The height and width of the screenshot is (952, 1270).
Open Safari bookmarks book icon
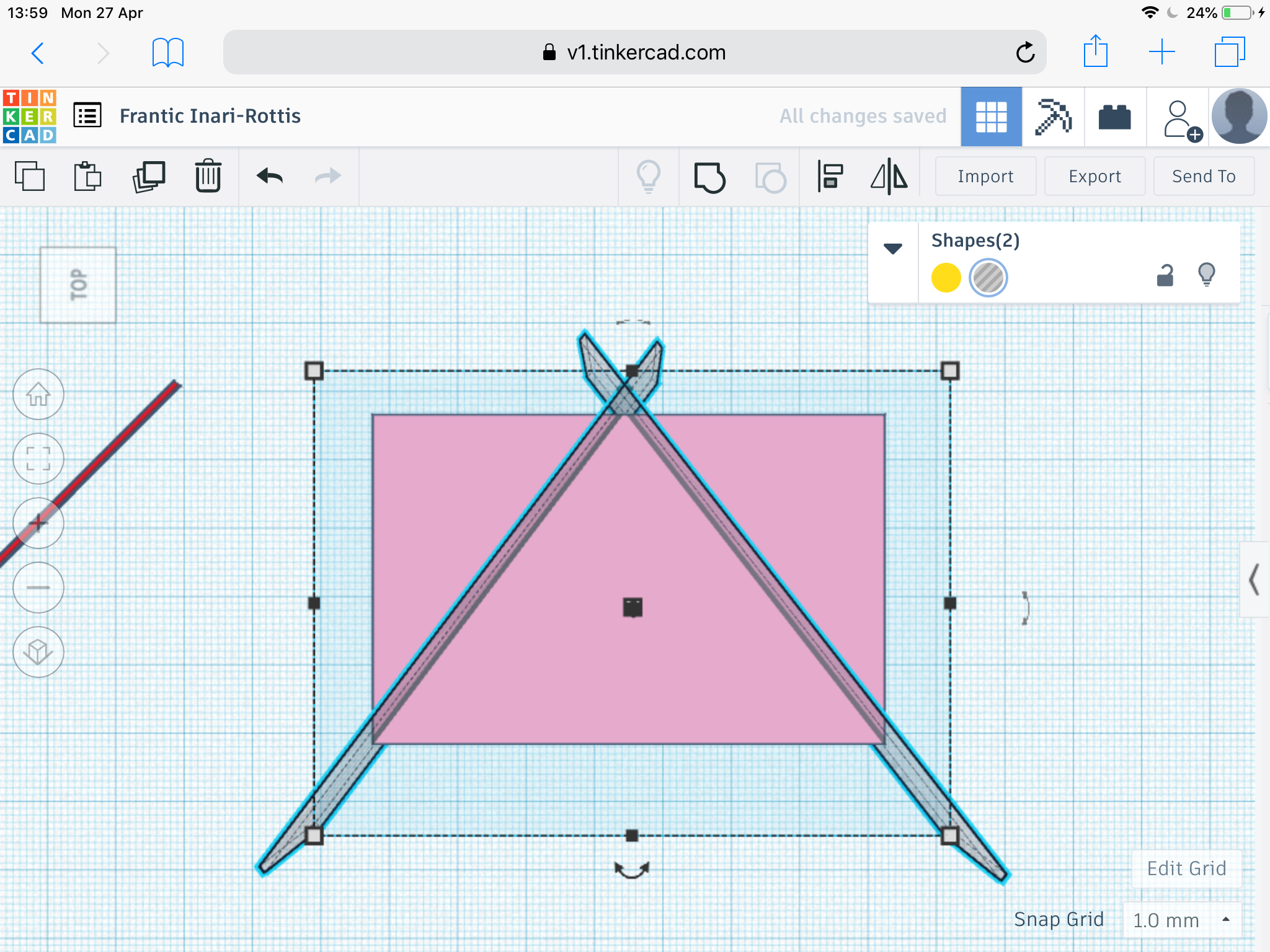point(168,53)
